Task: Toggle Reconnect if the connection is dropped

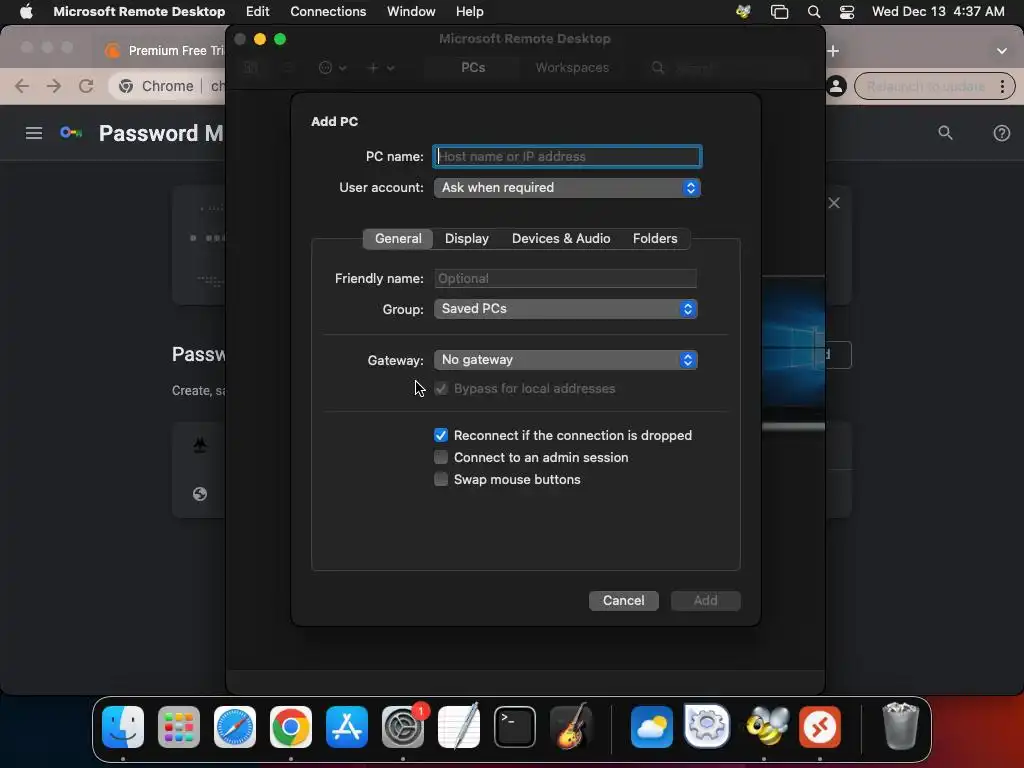Action: coord(441,436)
